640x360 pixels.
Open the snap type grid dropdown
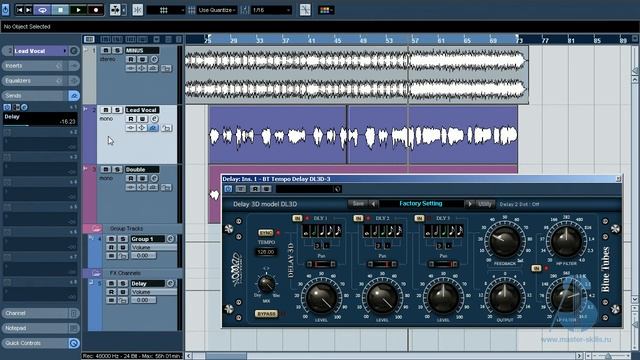tap(166, 10)
